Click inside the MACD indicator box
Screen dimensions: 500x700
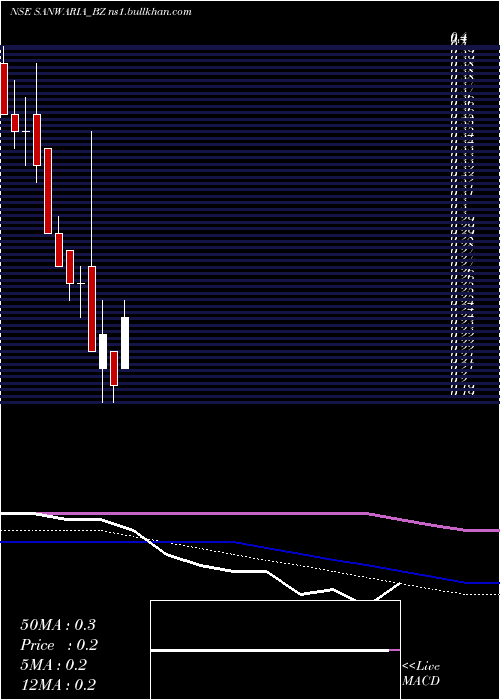[275, 650]
